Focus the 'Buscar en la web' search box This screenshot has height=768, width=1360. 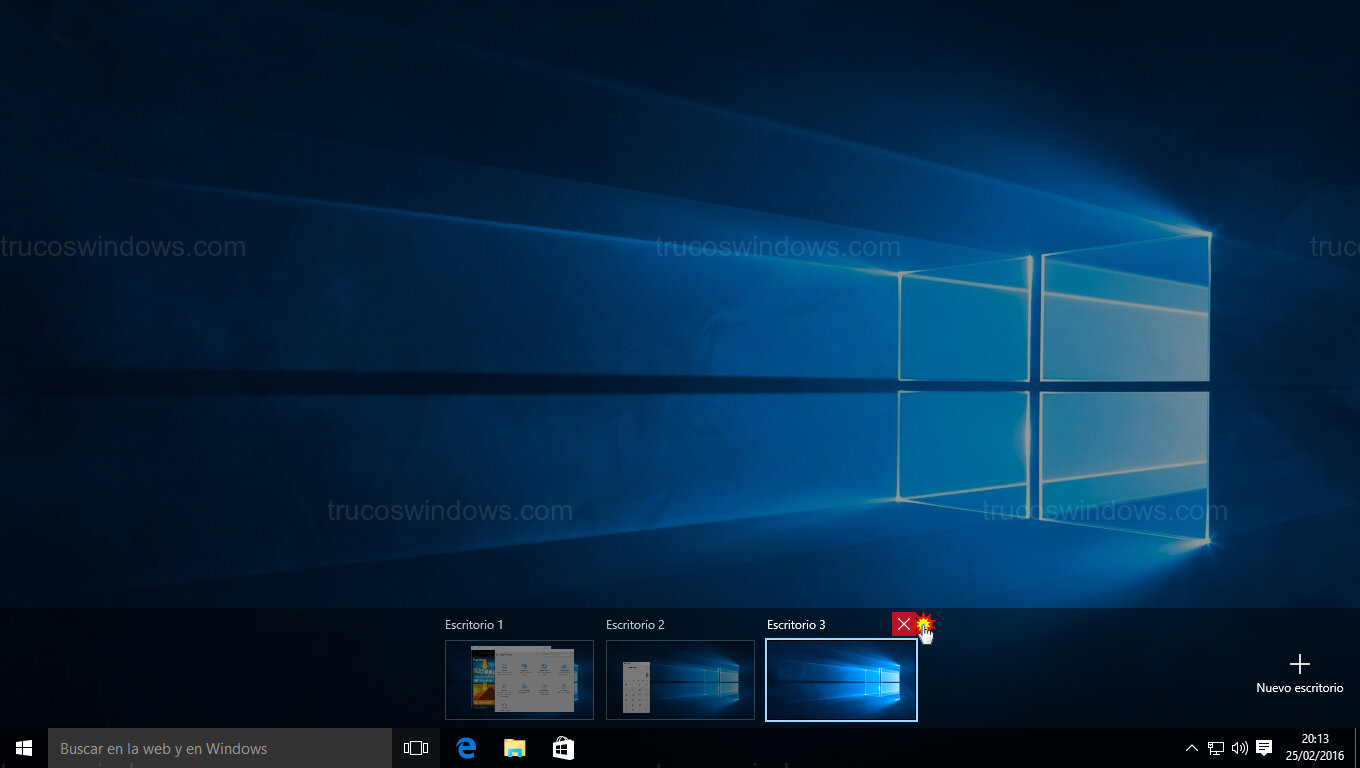(x=220, y=748)
